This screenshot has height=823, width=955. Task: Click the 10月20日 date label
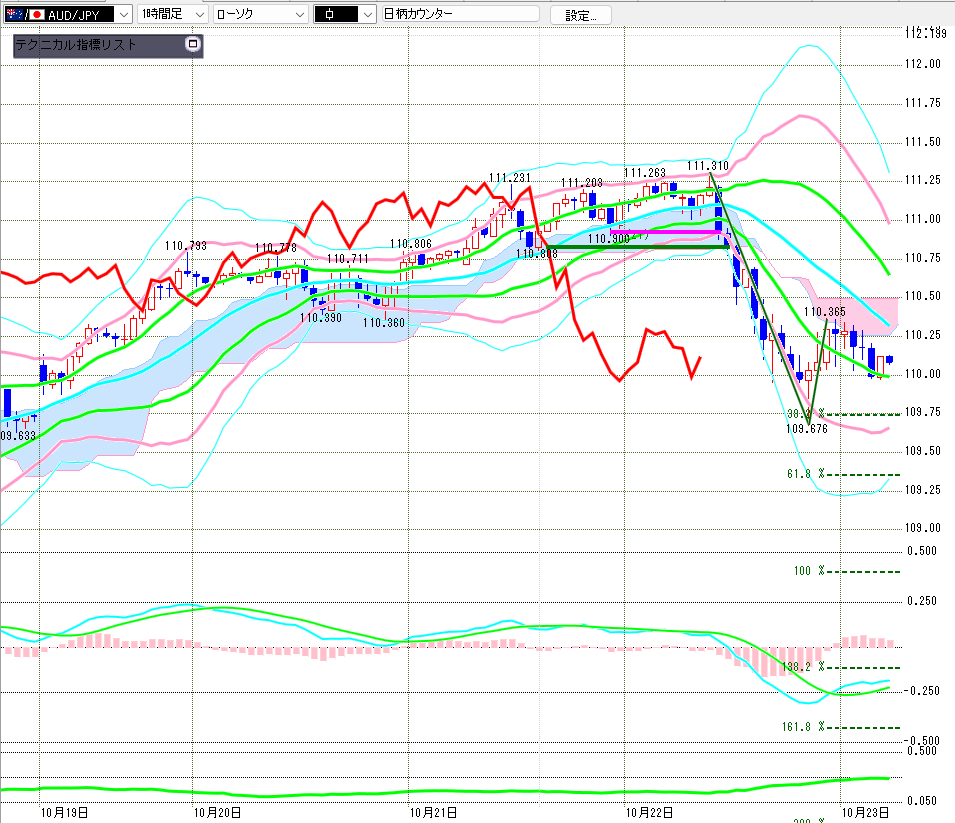click(x=217, y=813)
